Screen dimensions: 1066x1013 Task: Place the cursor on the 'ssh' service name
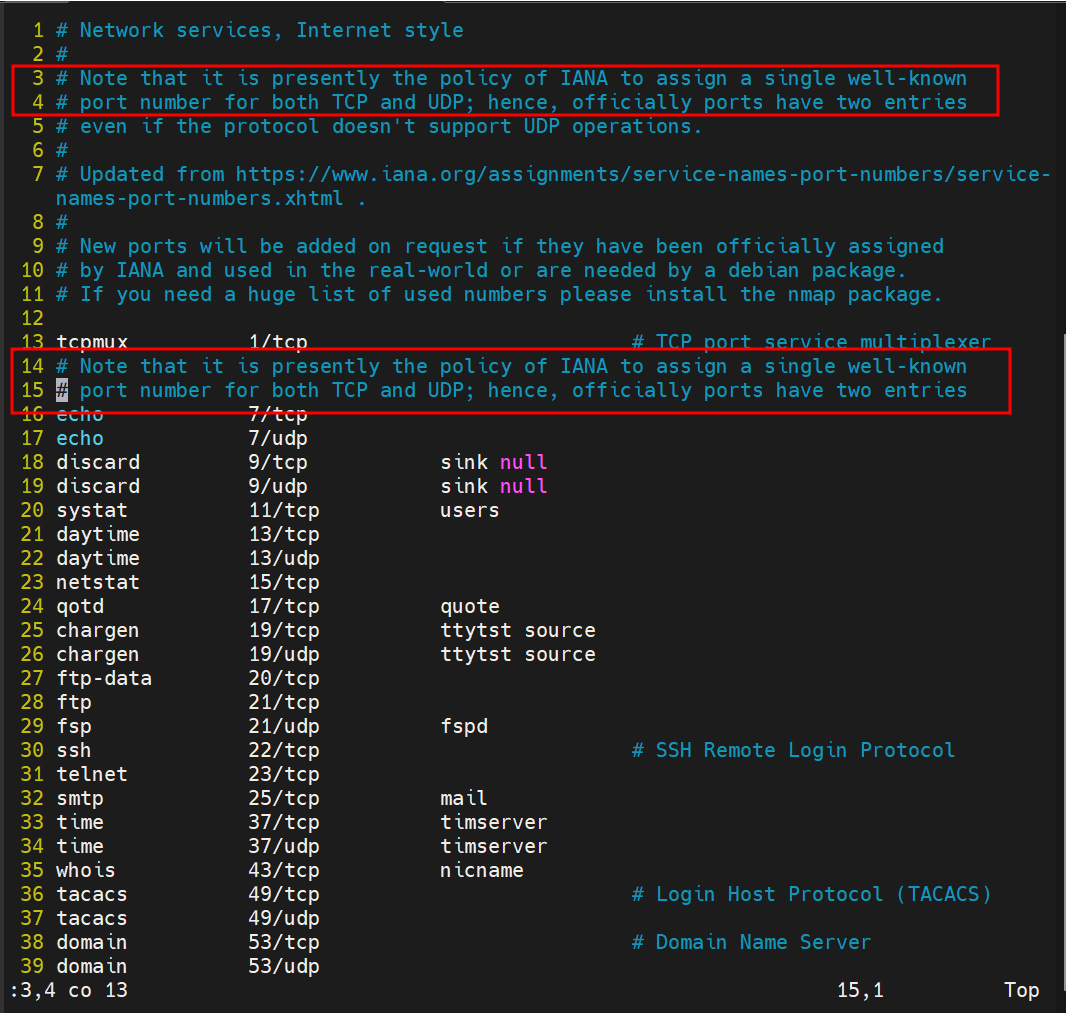73,750
